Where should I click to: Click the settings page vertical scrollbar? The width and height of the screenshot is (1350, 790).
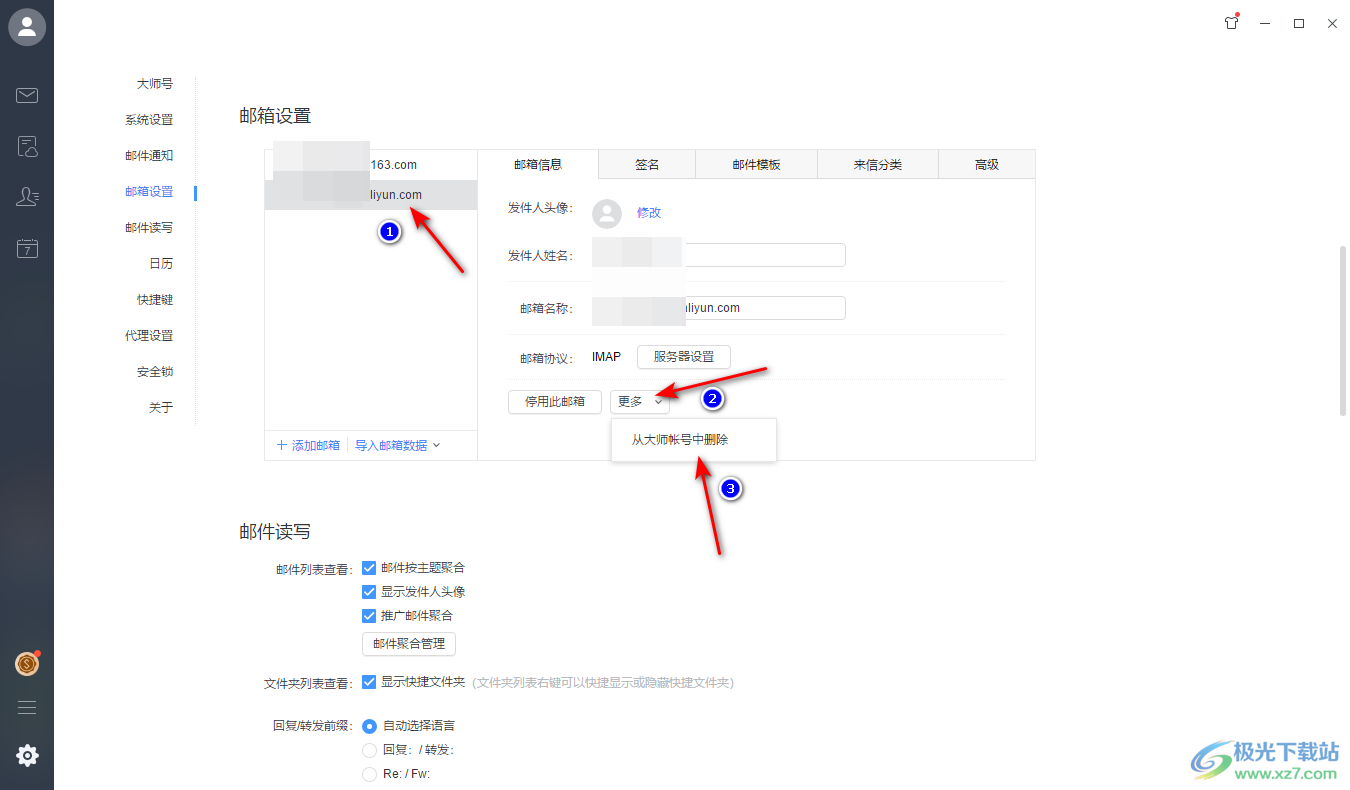tap(1342, 330)
